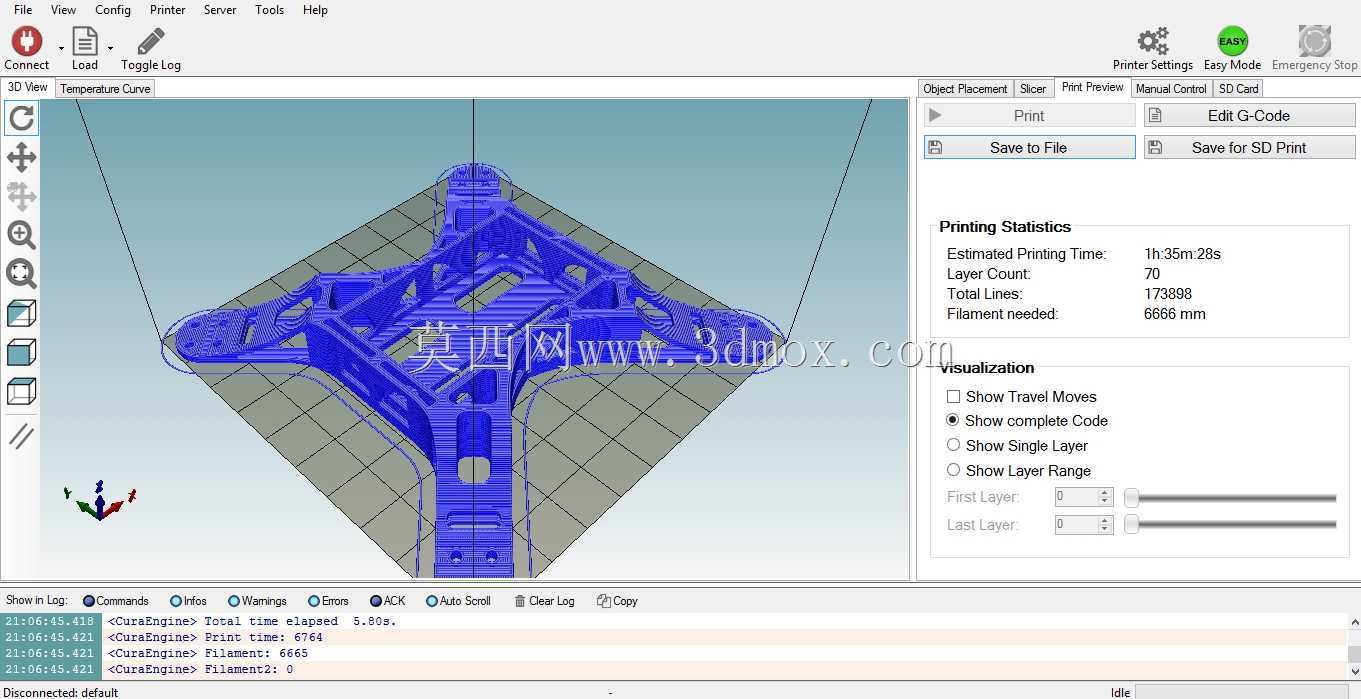The image size is (1361, 699).
Task: Toggle parallel projection lines icon
Action: tap(21, 436)
